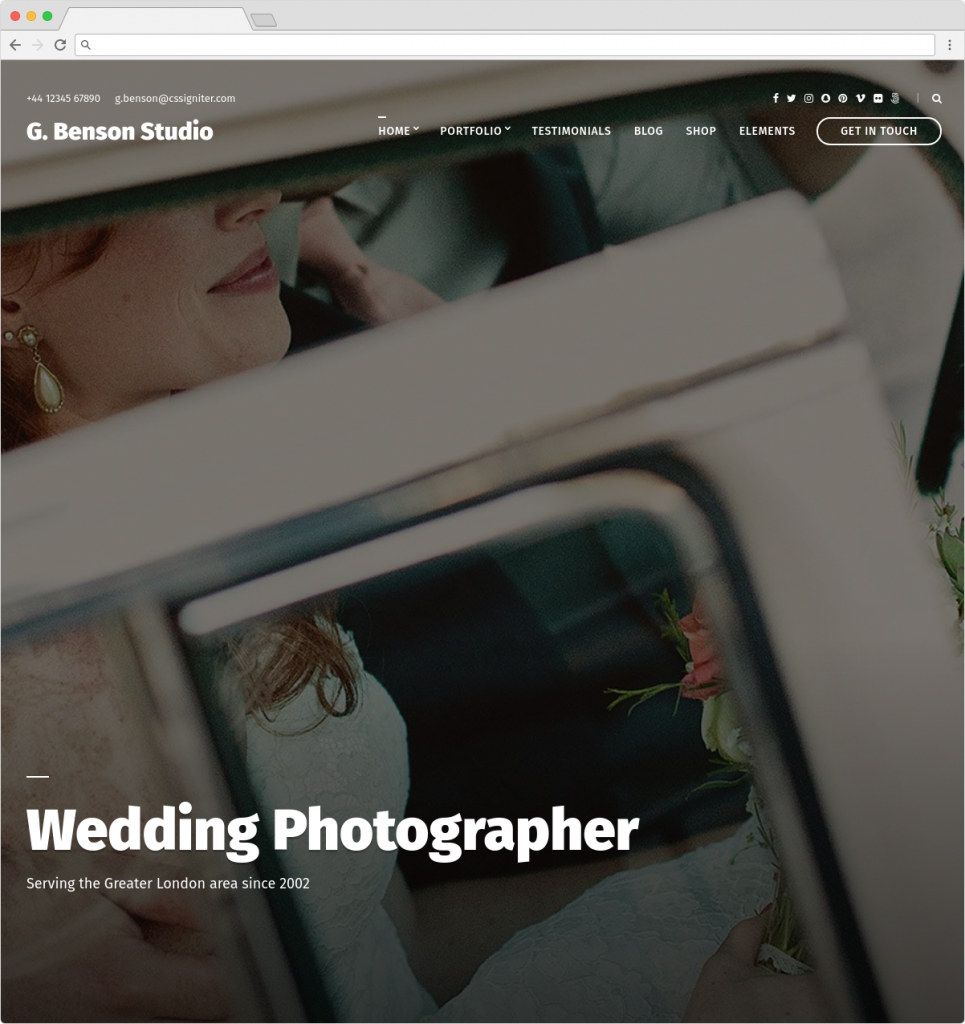Open the SHOP menu item
Image resolution: width=965 pixels, height=1024 pixels.
point(701,131)
